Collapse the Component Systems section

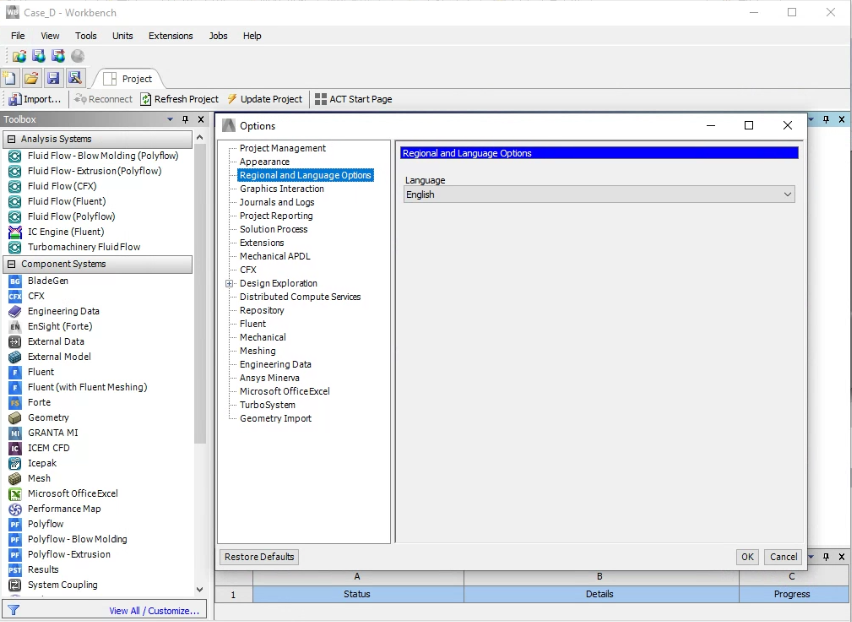(x=11, y=265)
